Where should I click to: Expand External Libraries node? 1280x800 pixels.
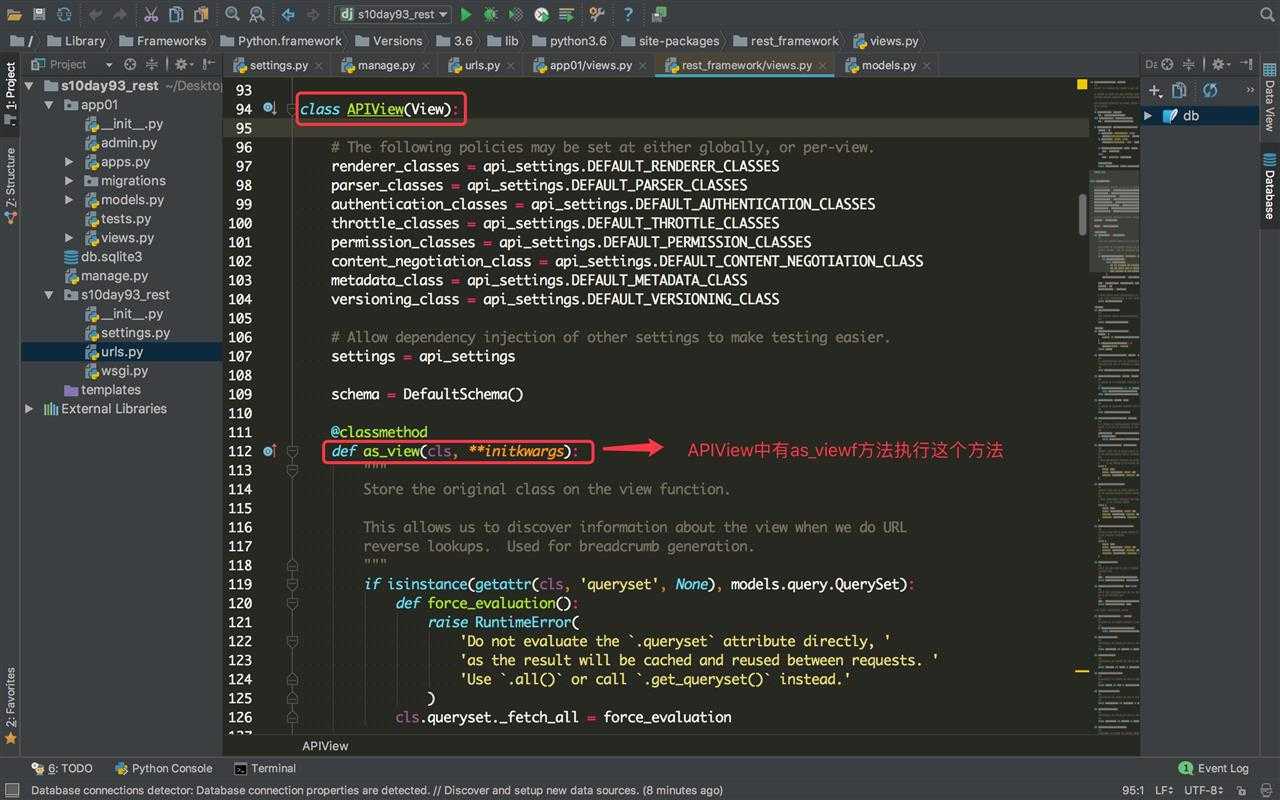tap(29, 409)
